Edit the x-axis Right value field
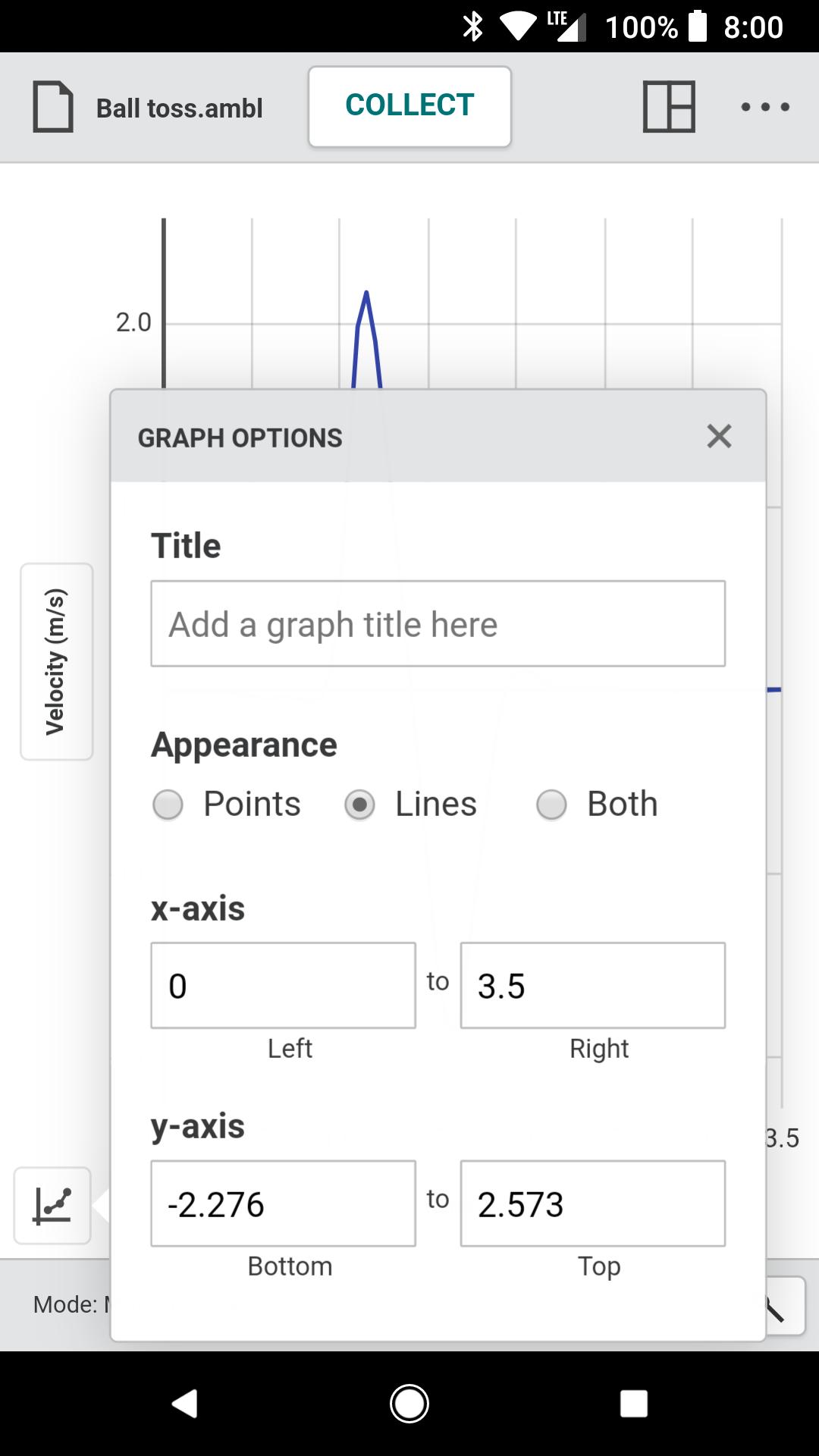The width and height of the screenshot is (819, 1456). click(592, 985)
